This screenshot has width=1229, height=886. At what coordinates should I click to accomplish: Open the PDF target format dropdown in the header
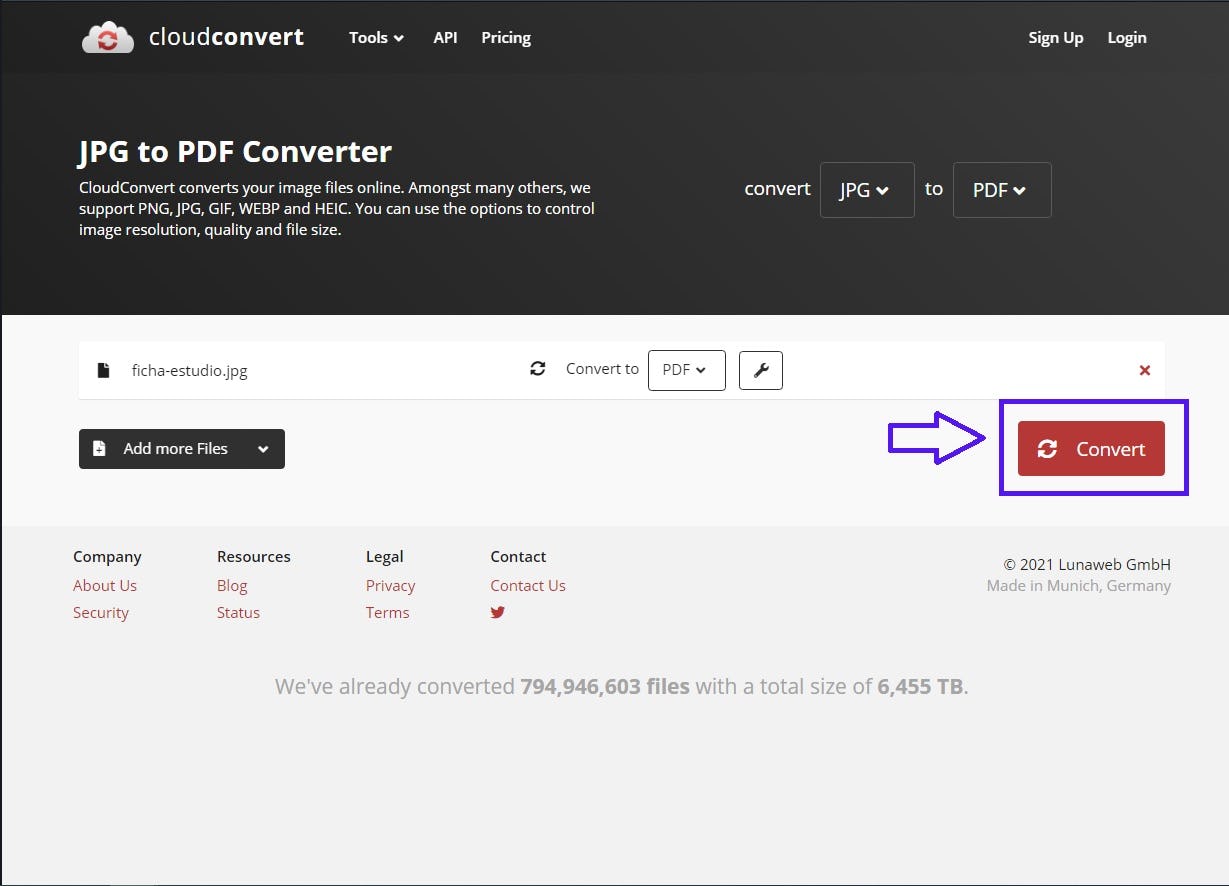click(1001, 190)
